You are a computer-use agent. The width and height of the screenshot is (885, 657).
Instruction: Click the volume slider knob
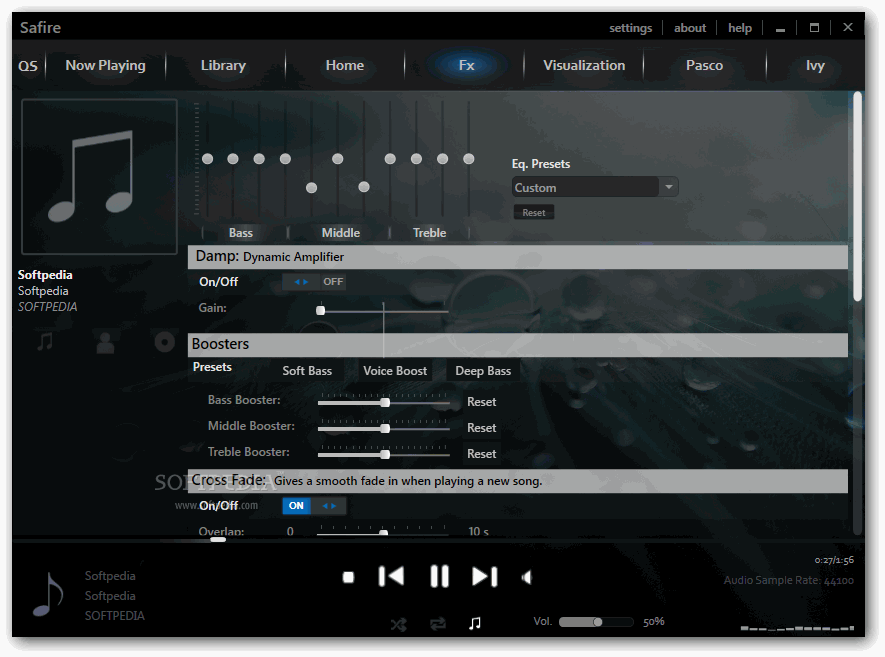pos(597,622)
